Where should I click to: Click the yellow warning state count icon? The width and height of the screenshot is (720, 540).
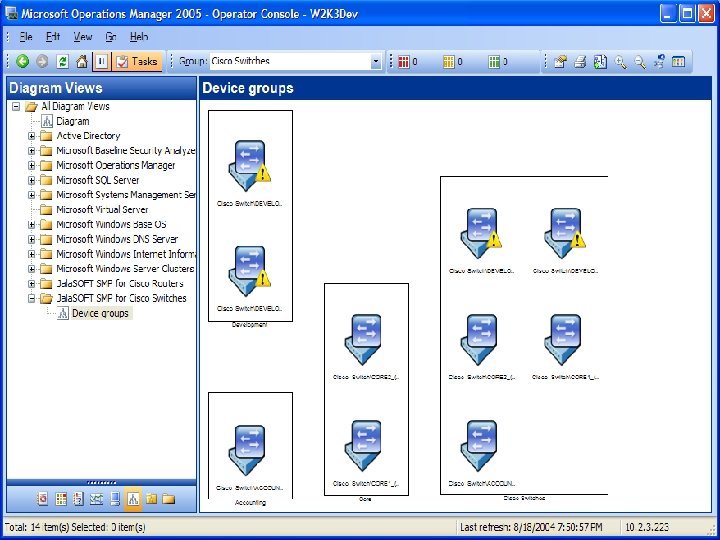click(x=449, y=62)
